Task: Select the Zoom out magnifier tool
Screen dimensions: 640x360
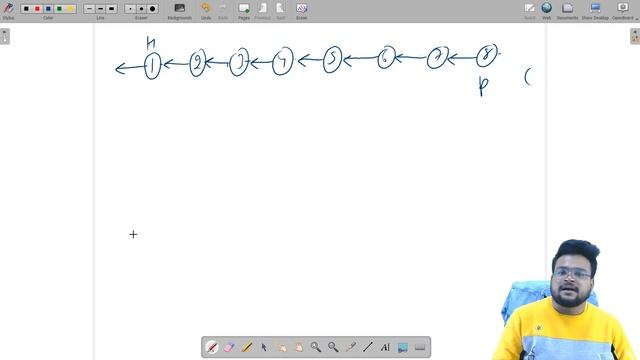Action: (333, 347)
